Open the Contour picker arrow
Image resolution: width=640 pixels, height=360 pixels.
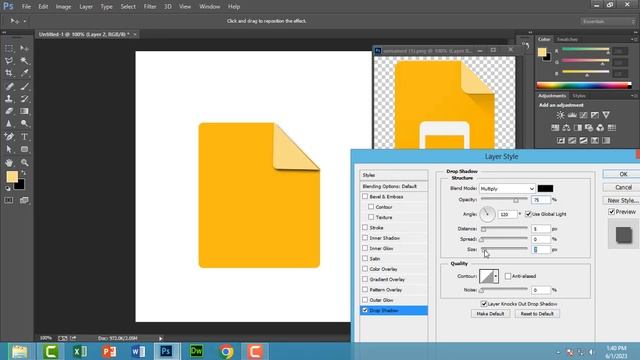(496, 276)
